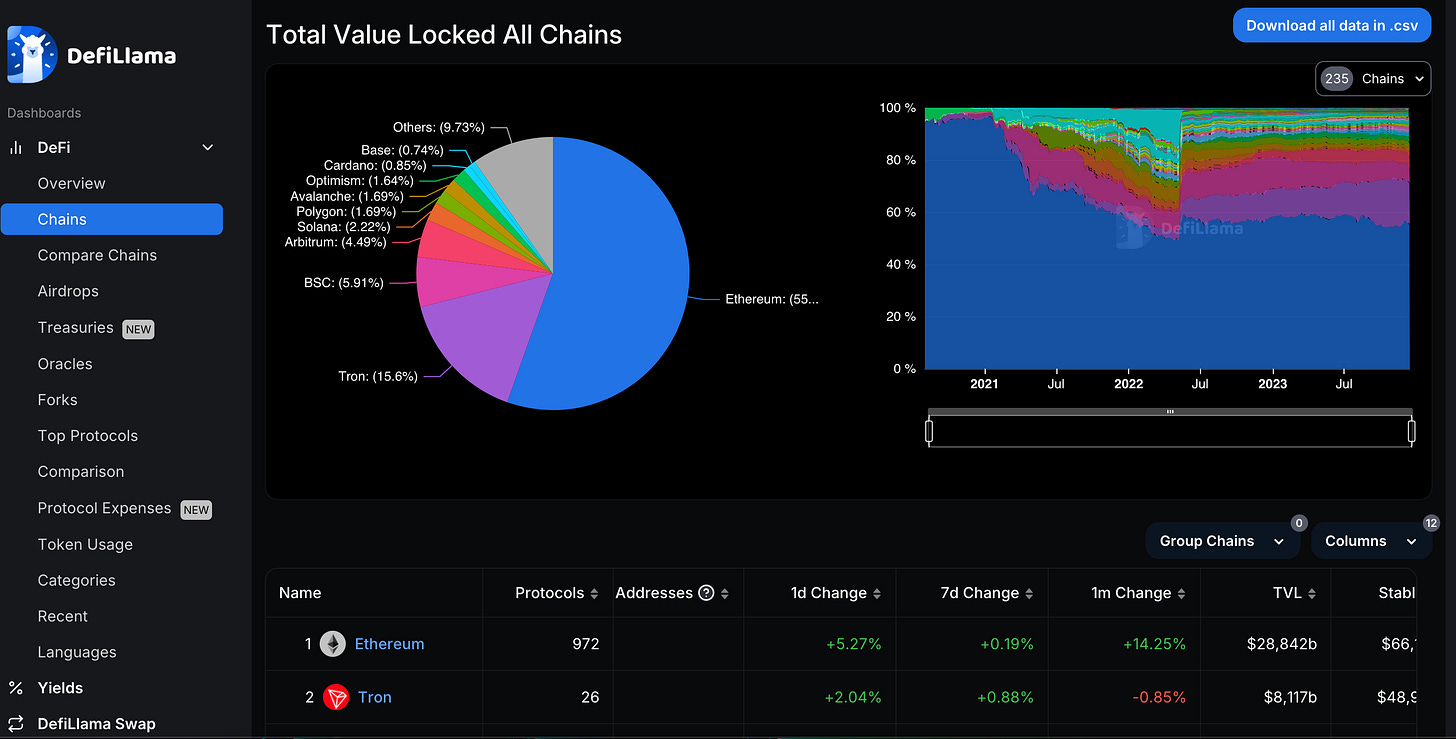Open Oracles in the sidebar
The image size is (1456, 739).
pyautogui.click(x=65, y=364)
